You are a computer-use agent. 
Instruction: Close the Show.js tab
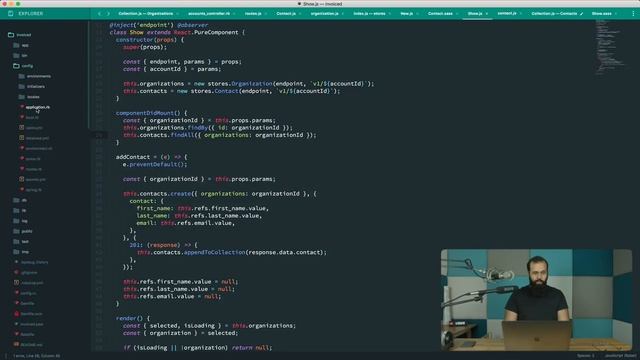click(487, 14)
